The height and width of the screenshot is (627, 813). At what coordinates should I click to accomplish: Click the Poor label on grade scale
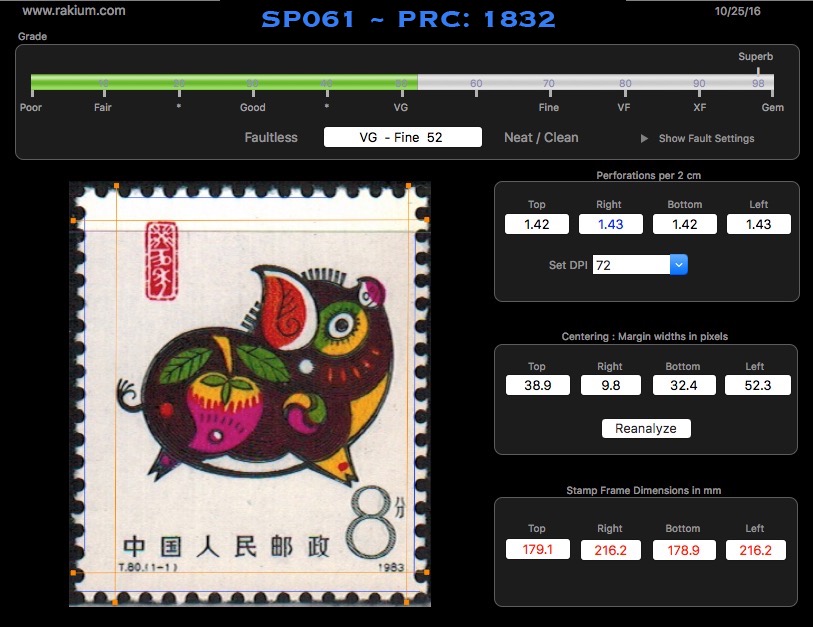[31, 107]
